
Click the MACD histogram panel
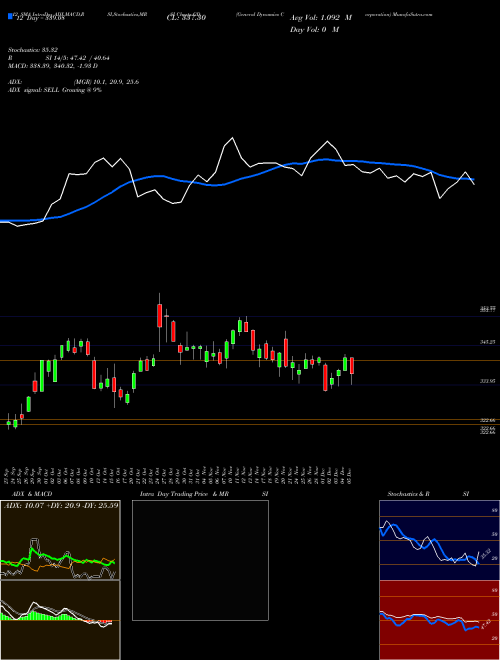pyautogui.click(x=60, y=620)
